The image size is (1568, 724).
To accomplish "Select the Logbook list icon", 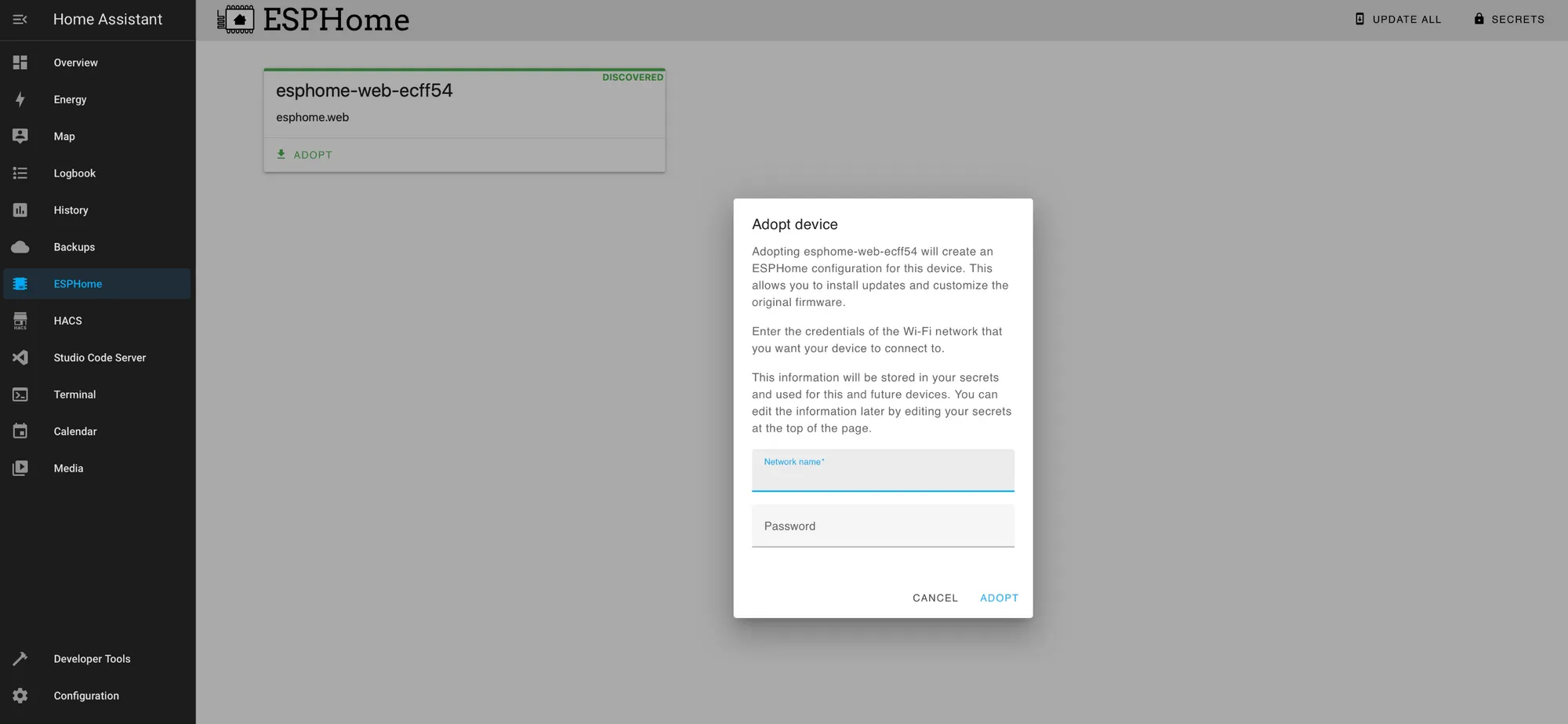I will [x=20, y=173].
